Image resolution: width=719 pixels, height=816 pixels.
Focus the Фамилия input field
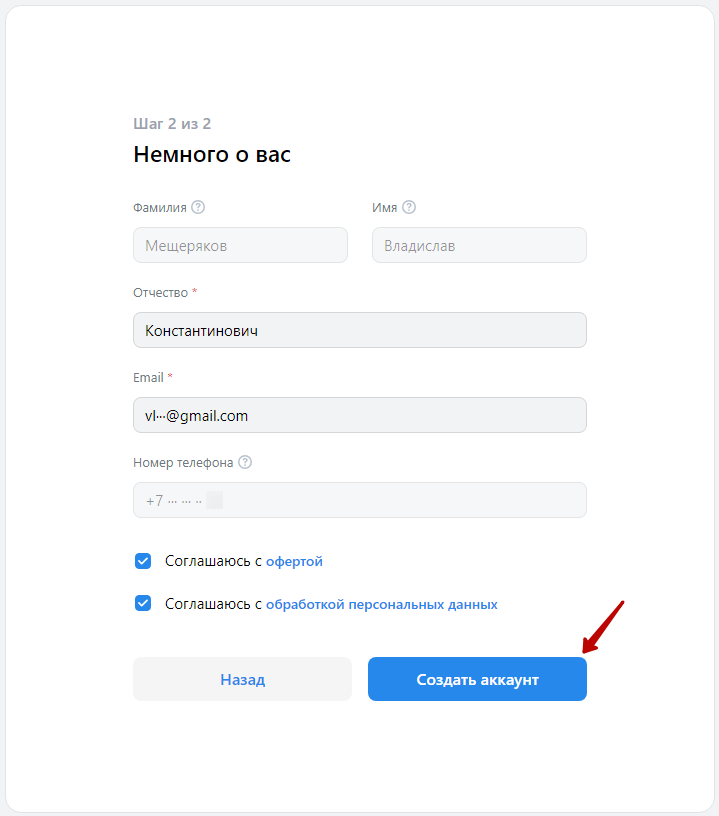pos(240,245)
